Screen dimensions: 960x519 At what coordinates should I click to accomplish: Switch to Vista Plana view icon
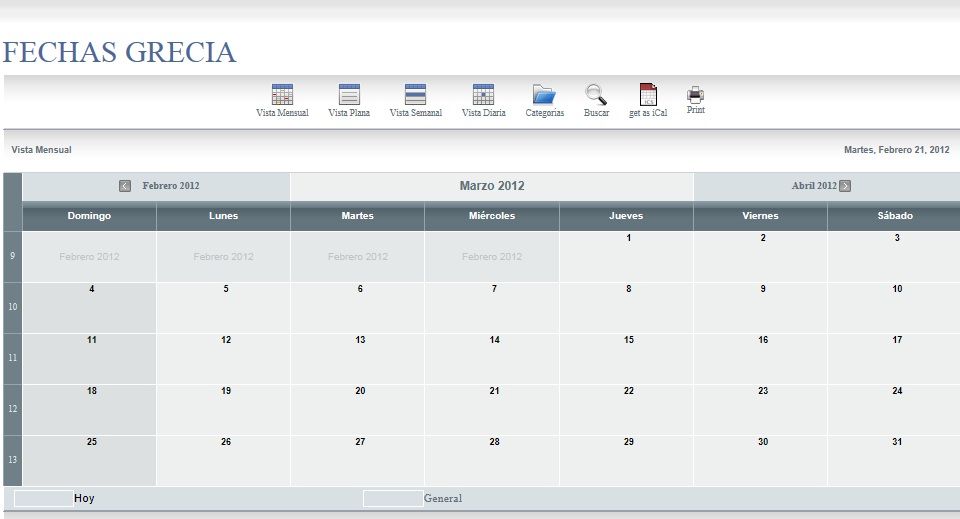coord(349,95)
